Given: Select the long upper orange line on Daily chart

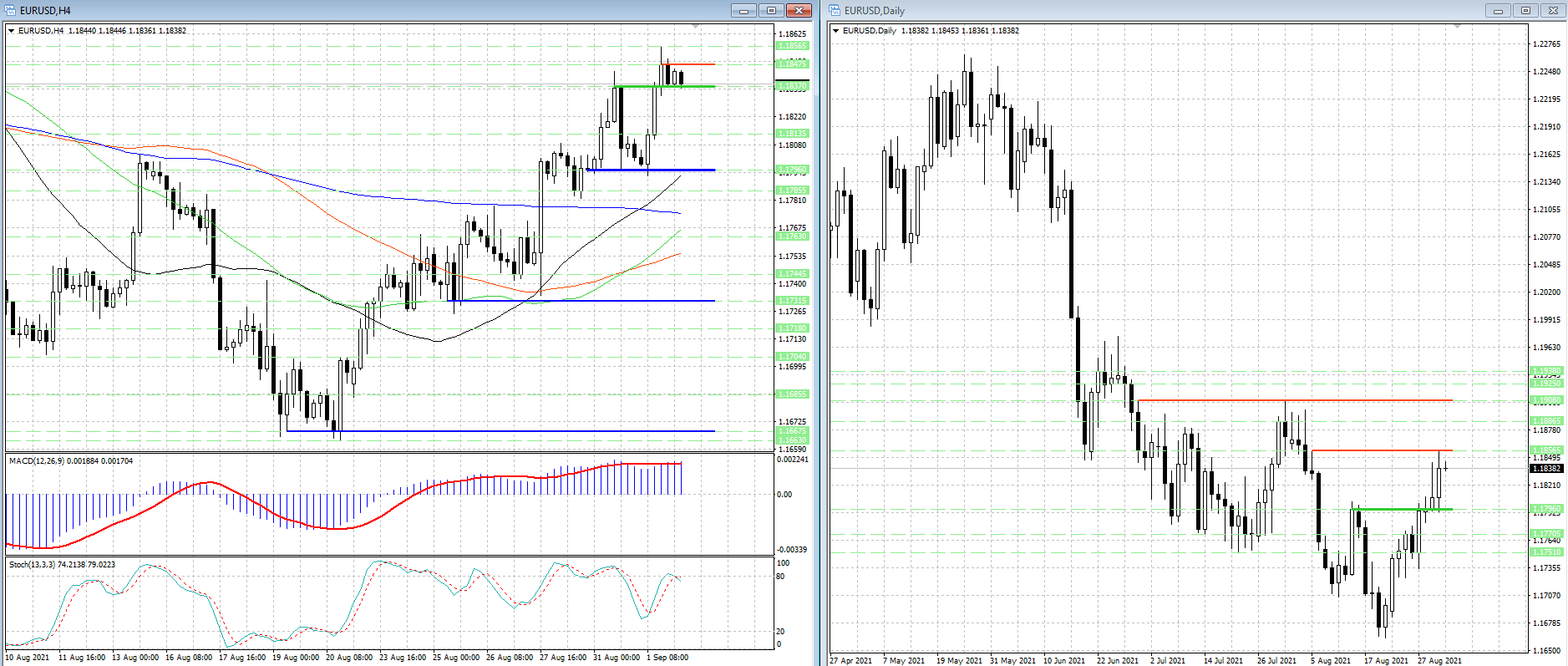Looking at the screenshot, I should pos(1295,400).
